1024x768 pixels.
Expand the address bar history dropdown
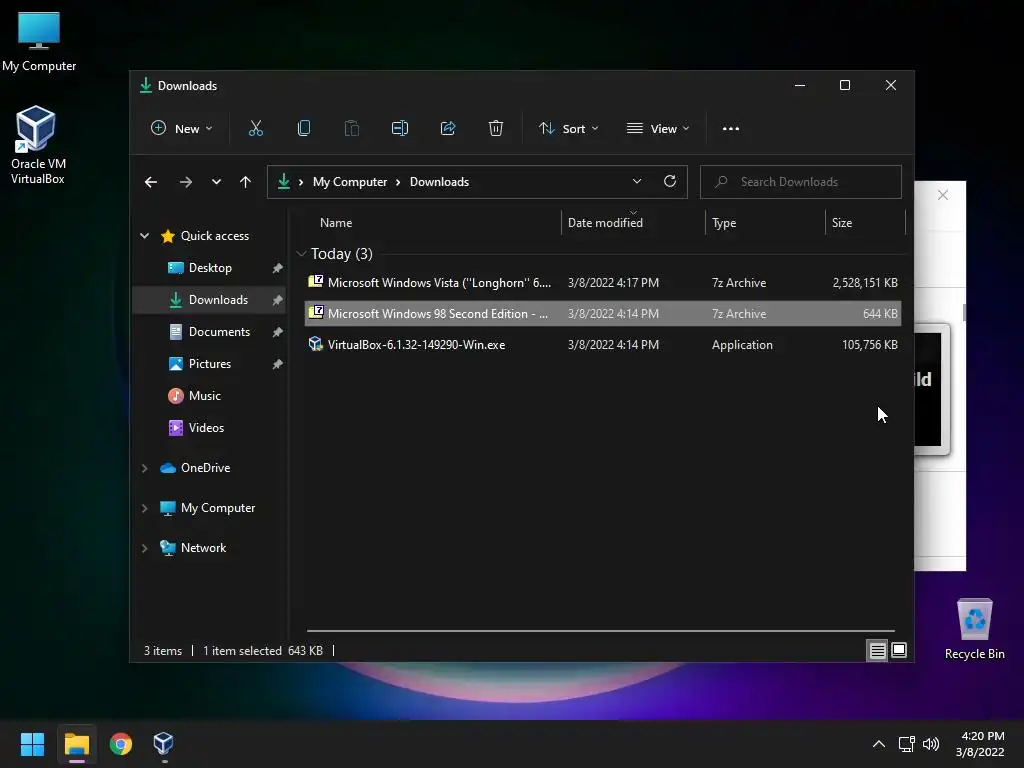(x=637, y=182)
